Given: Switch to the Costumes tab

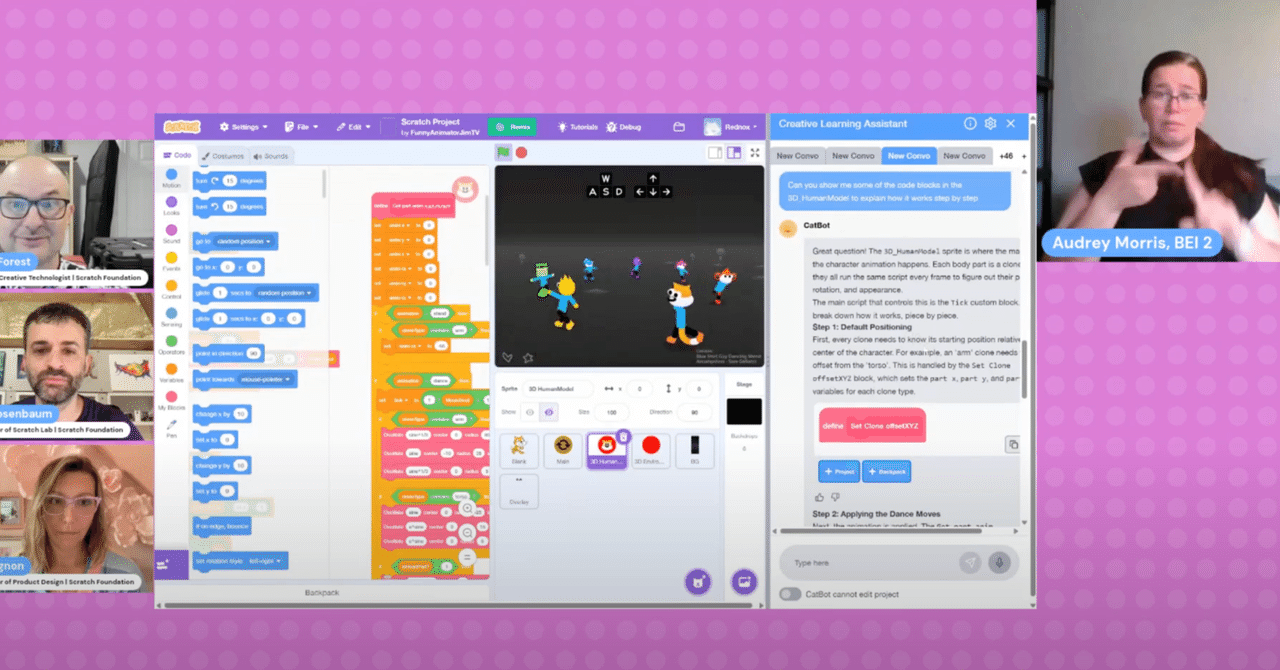Looking at the screenshot, I should point(222,156).
